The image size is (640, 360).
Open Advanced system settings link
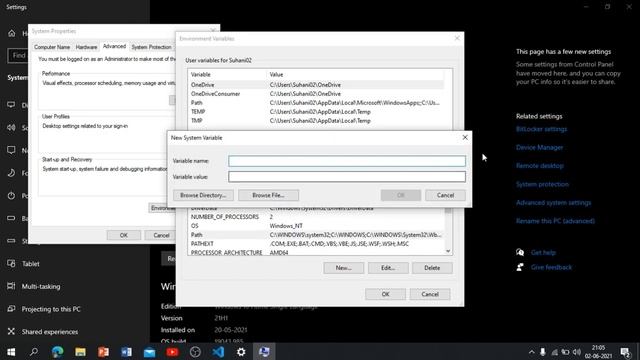[553, 202]
